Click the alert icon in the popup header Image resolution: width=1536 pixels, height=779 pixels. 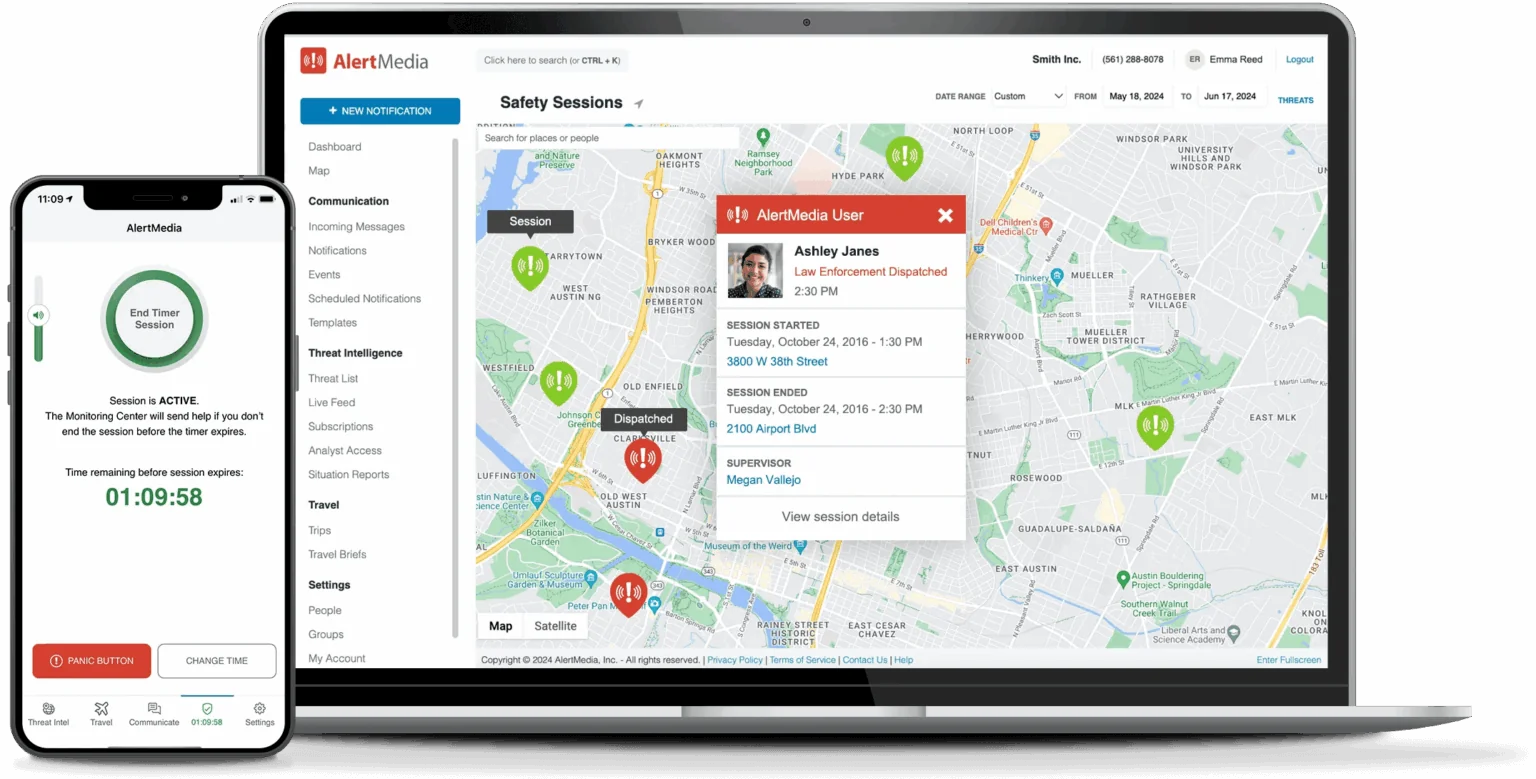point(738,215)
